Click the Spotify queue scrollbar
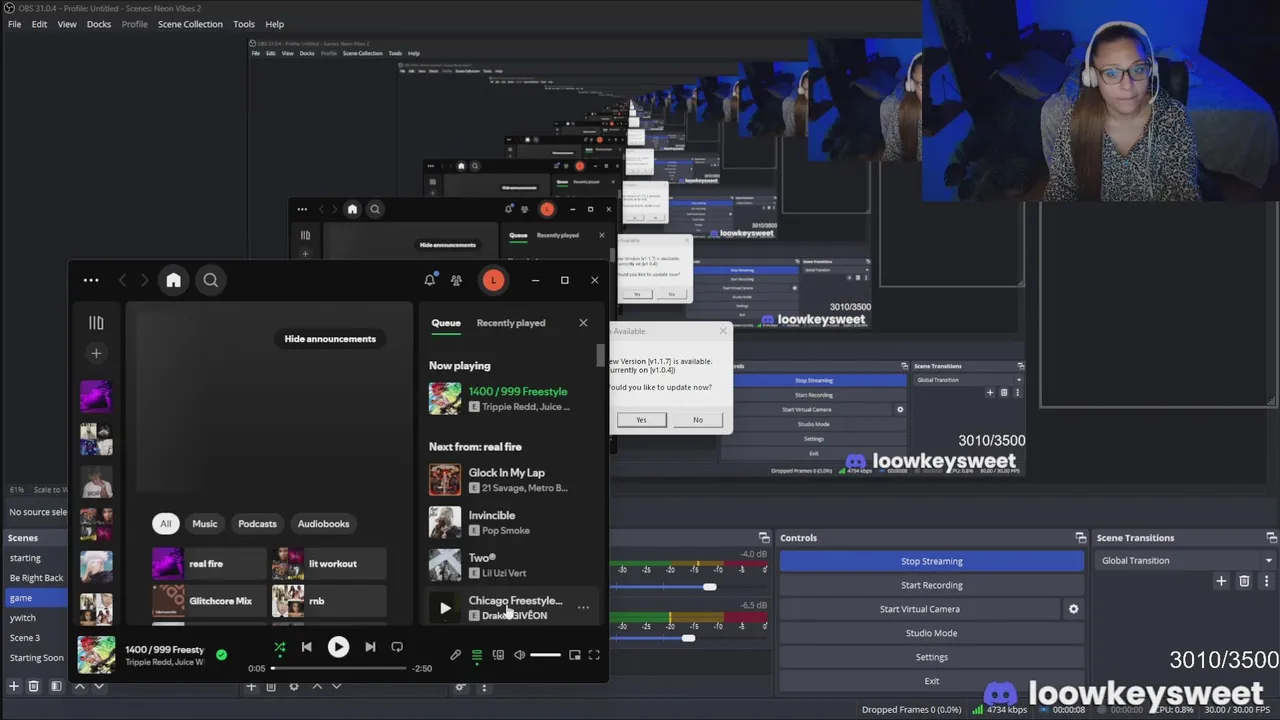This screenshot has width=1280, height=720. point(601,356)
